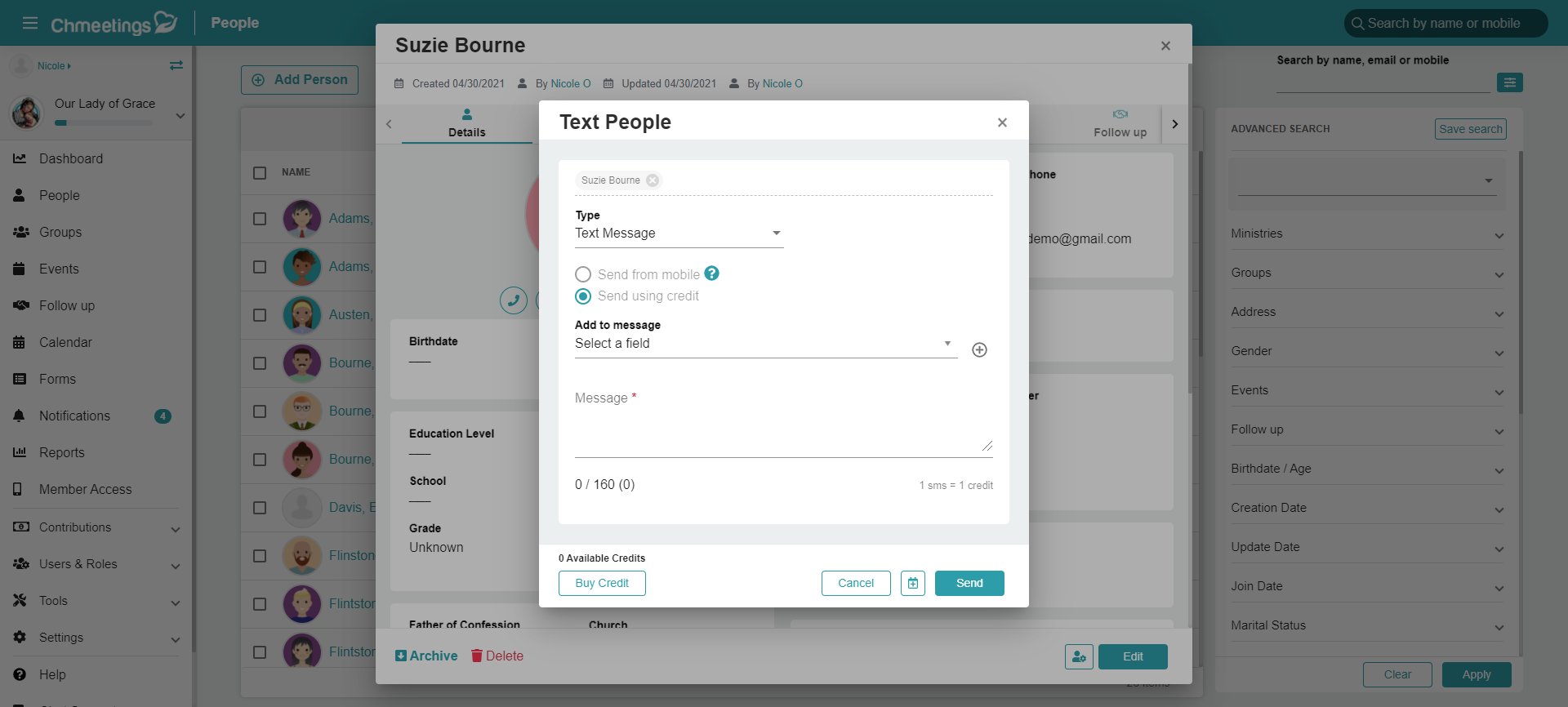The width and height of the screenshot is (1568, 707).
Task: Open the schedule message calendar icon
Action: pyautogui.click(x=913, y=583)
